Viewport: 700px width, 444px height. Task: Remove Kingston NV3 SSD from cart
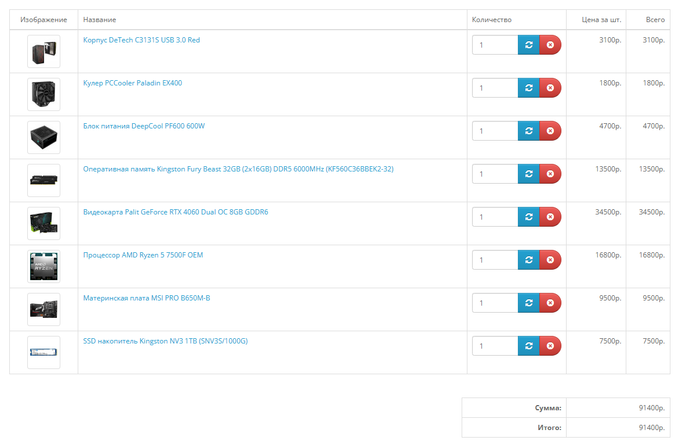tap(550, 346)
